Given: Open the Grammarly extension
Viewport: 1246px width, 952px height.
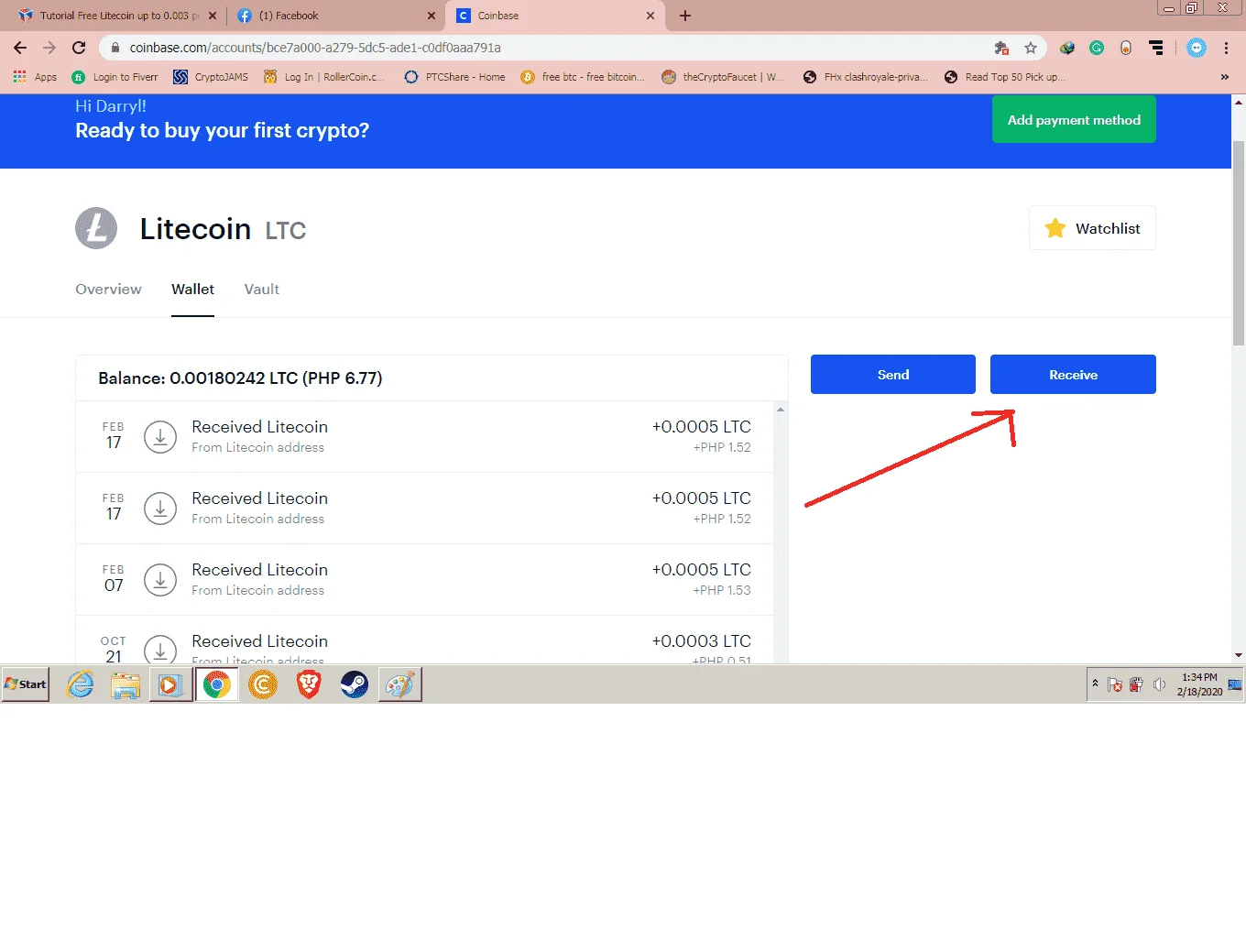Looking at the screenshot, I should point(1097,48).
